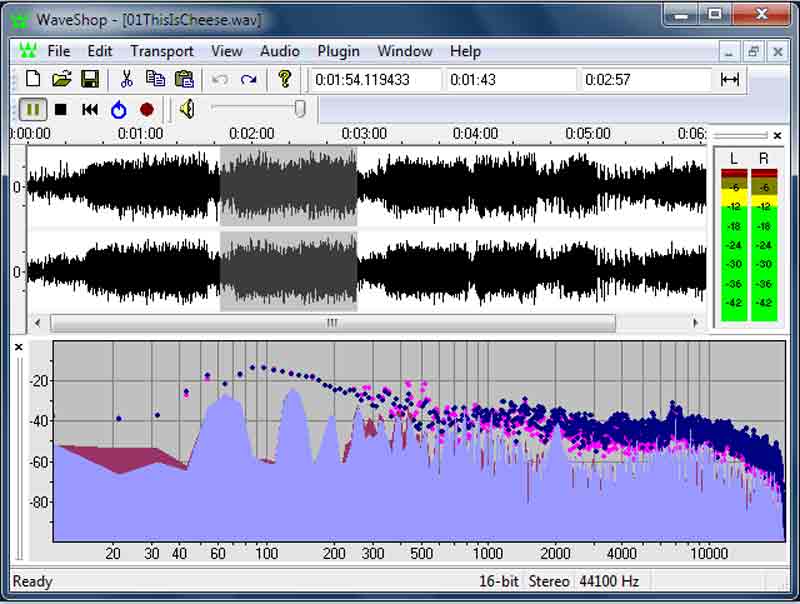The height and width of the screenshot is (604, 800).
Task: Open an audio file with folder icon
Action: pyautogui.click(x=62, y=79)
